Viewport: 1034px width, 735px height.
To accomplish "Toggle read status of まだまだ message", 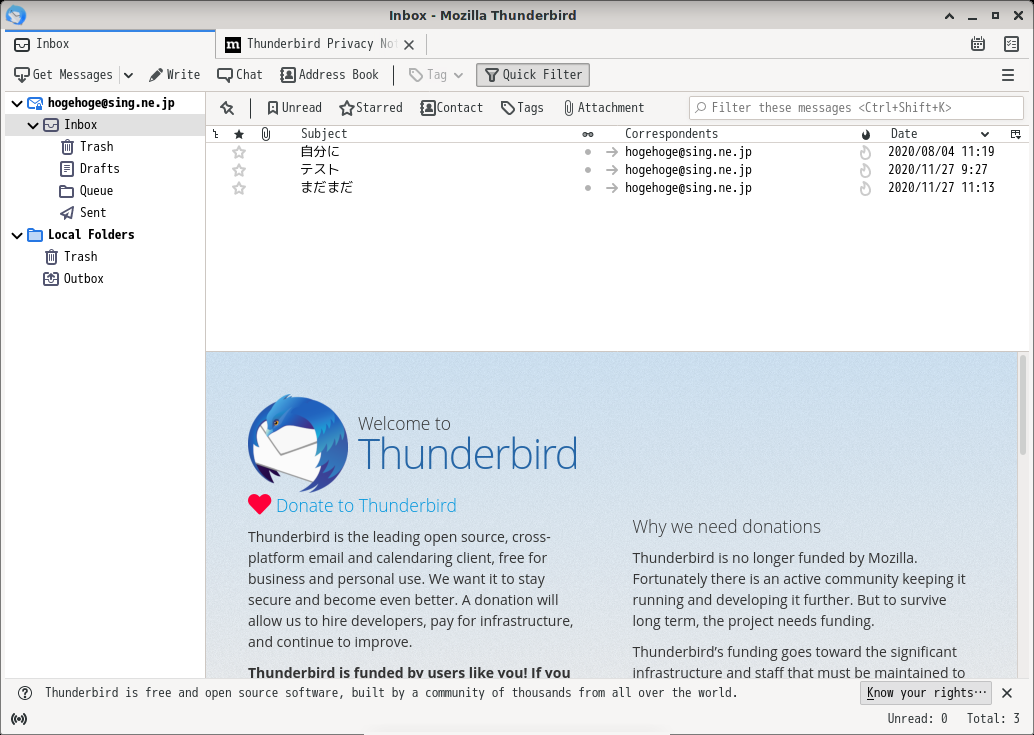I will [588, 188].
